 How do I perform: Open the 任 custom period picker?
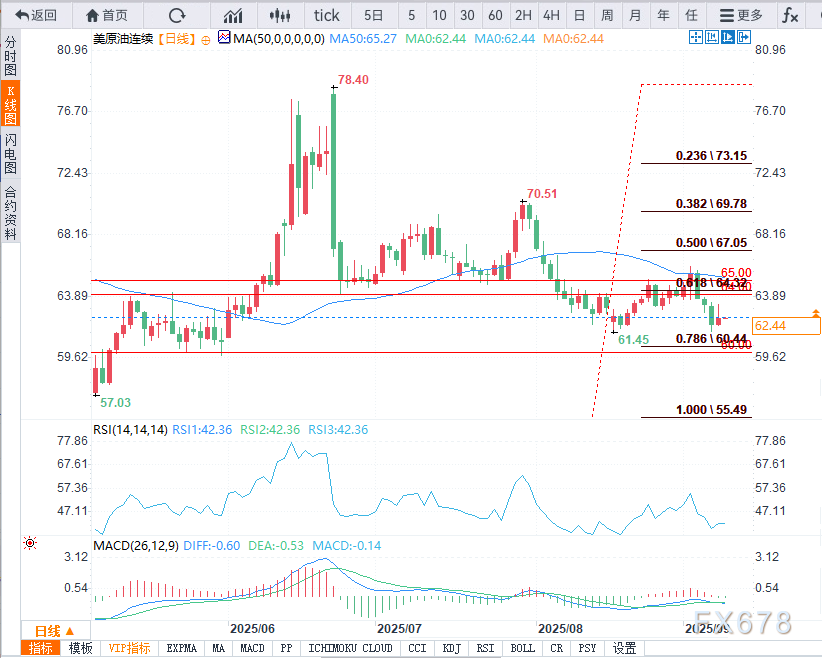pos(692,15)
